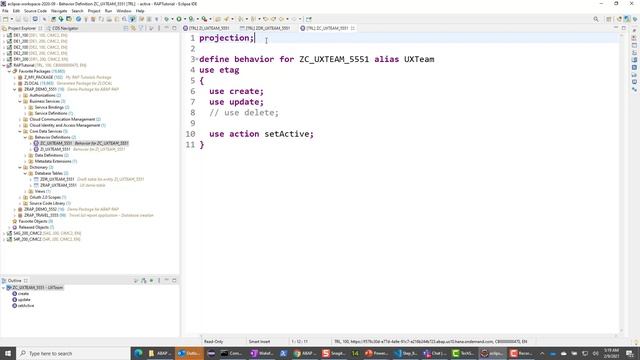
Task: Collapse the RAPTutorial project node
Action: point(4,65)
